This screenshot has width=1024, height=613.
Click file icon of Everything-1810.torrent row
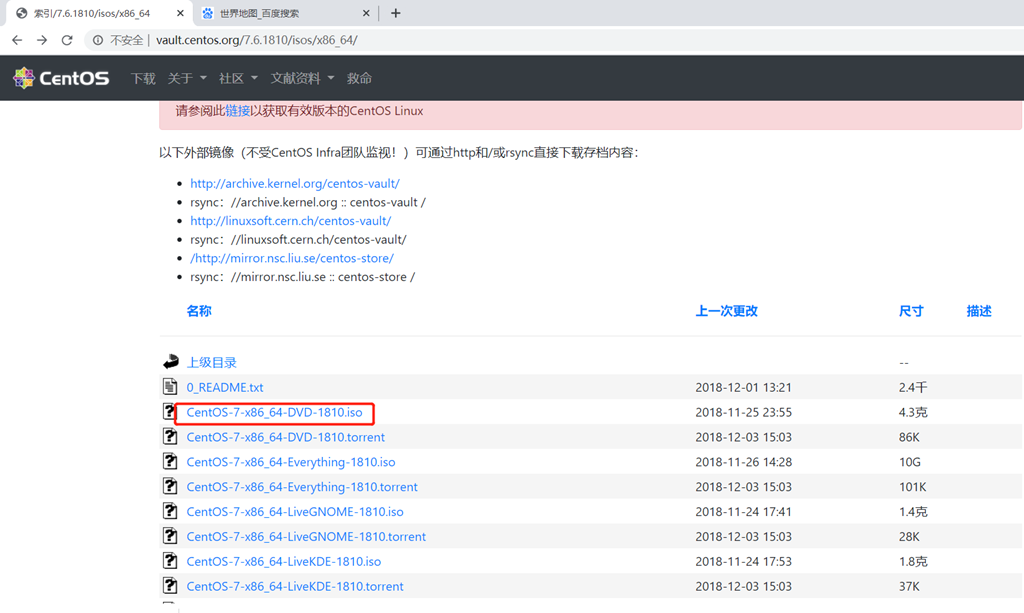[170, 486]
